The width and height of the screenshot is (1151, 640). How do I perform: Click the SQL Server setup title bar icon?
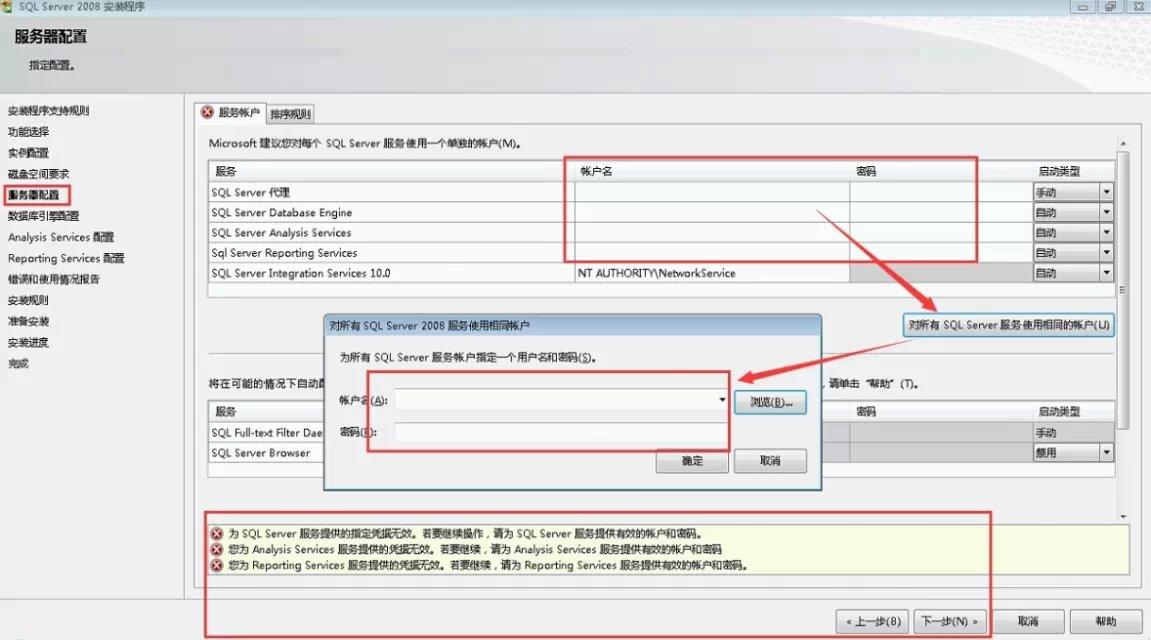pyautogui.click(x=7, y=7)
